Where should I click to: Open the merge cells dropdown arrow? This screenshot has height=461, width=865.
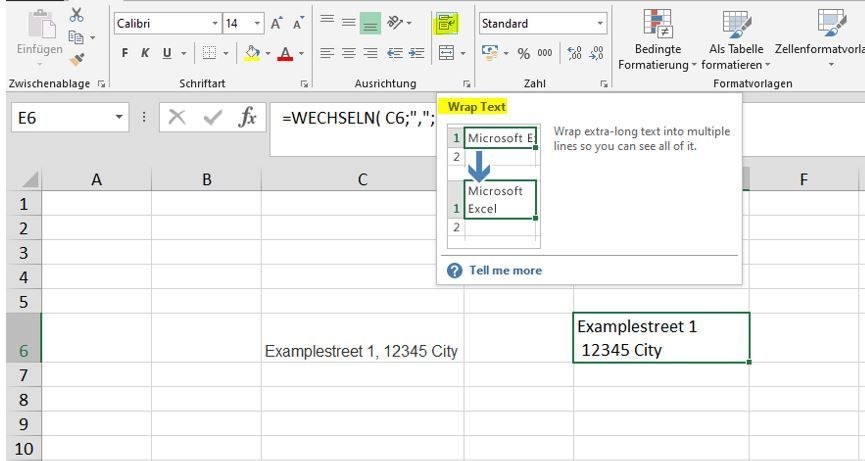coord(463,54)
